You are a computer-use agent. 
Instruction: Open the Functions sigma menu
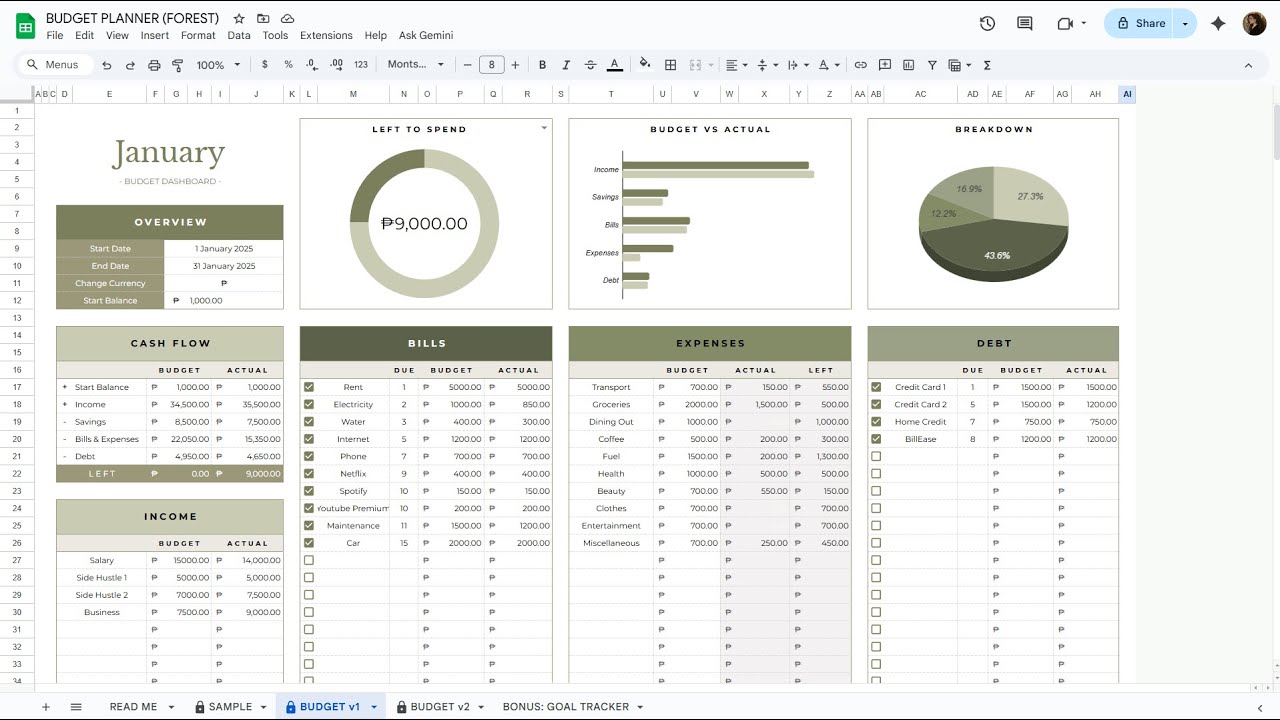tap(987, 65)
